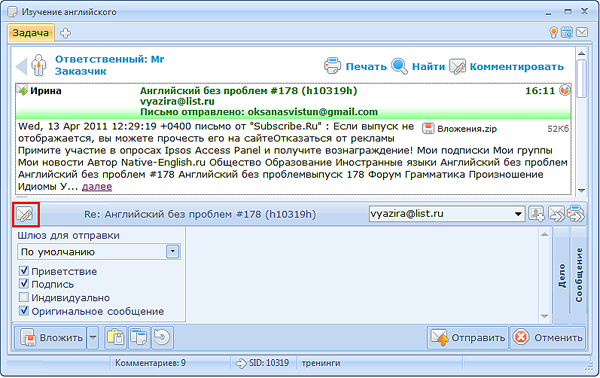Image resolution: width=600 pixels, height=378 pixels.
Task: Select the vertical Дело tab
Action: [x=562, y=275]
